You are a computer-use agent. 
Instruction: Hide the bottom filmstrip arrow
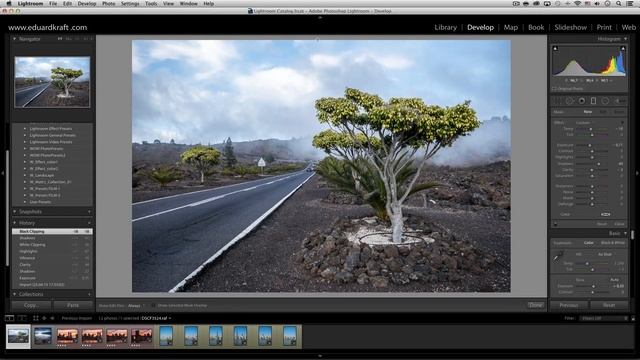(320, 356)
